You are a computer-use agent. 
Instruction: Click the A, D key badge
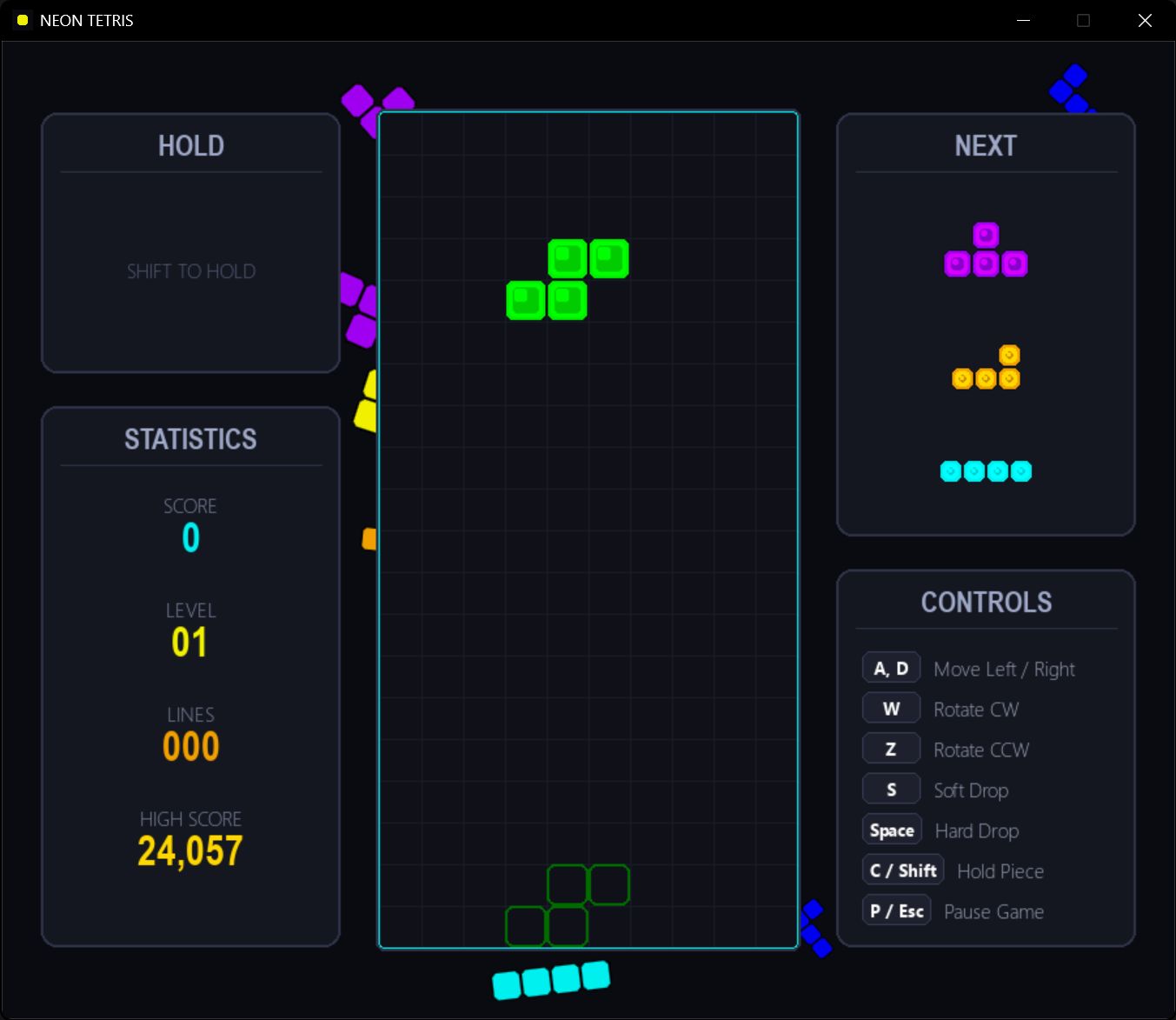click(x=891, y=668)
